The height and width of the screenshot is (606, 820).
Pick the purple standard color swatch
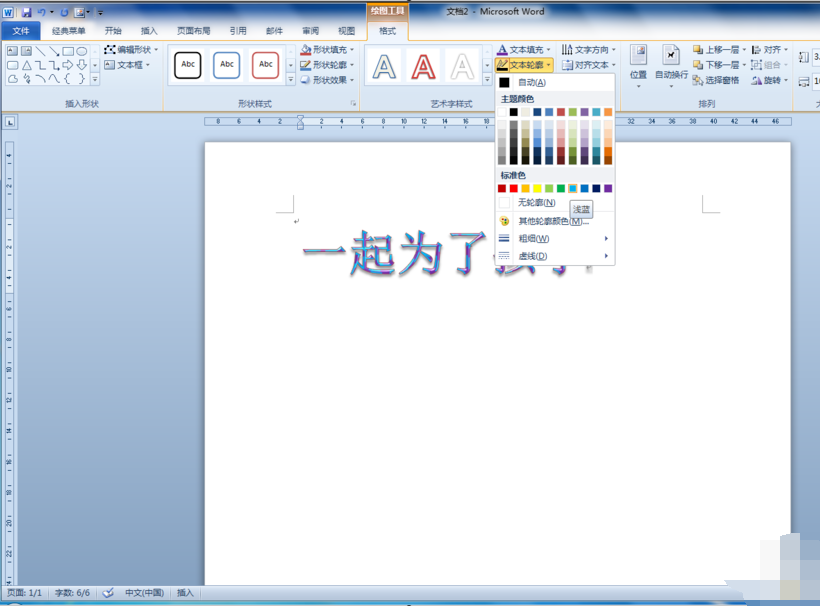point(608,188)
